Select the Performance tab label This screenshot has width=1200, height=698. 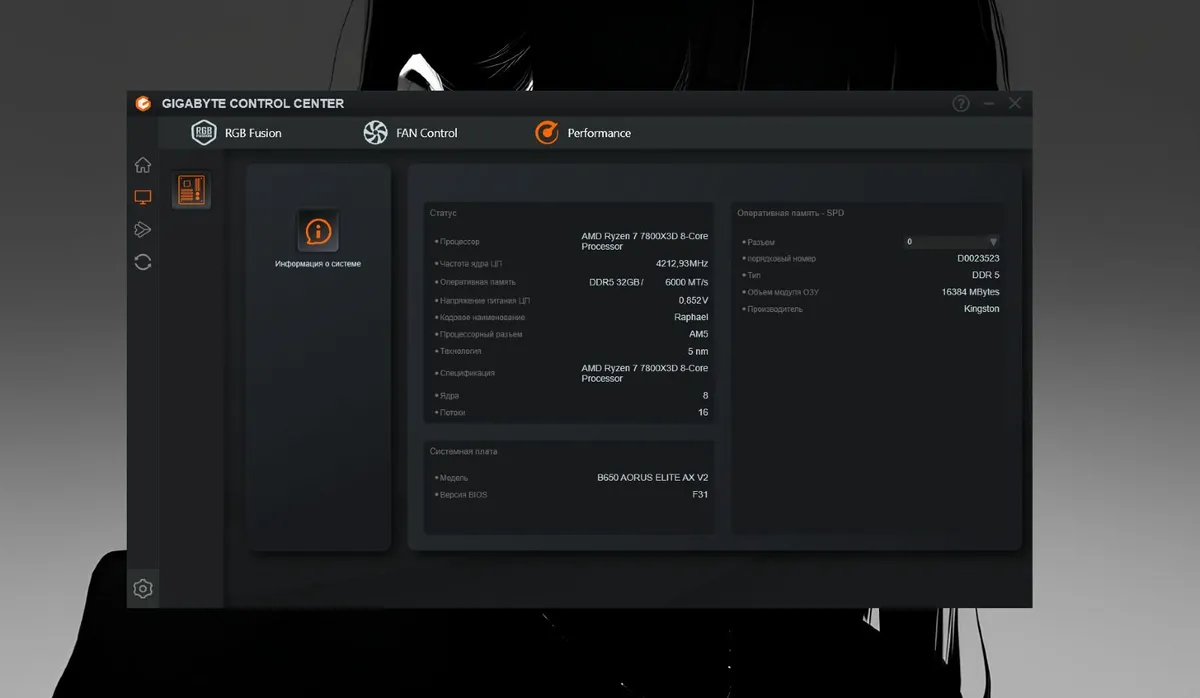599,133
